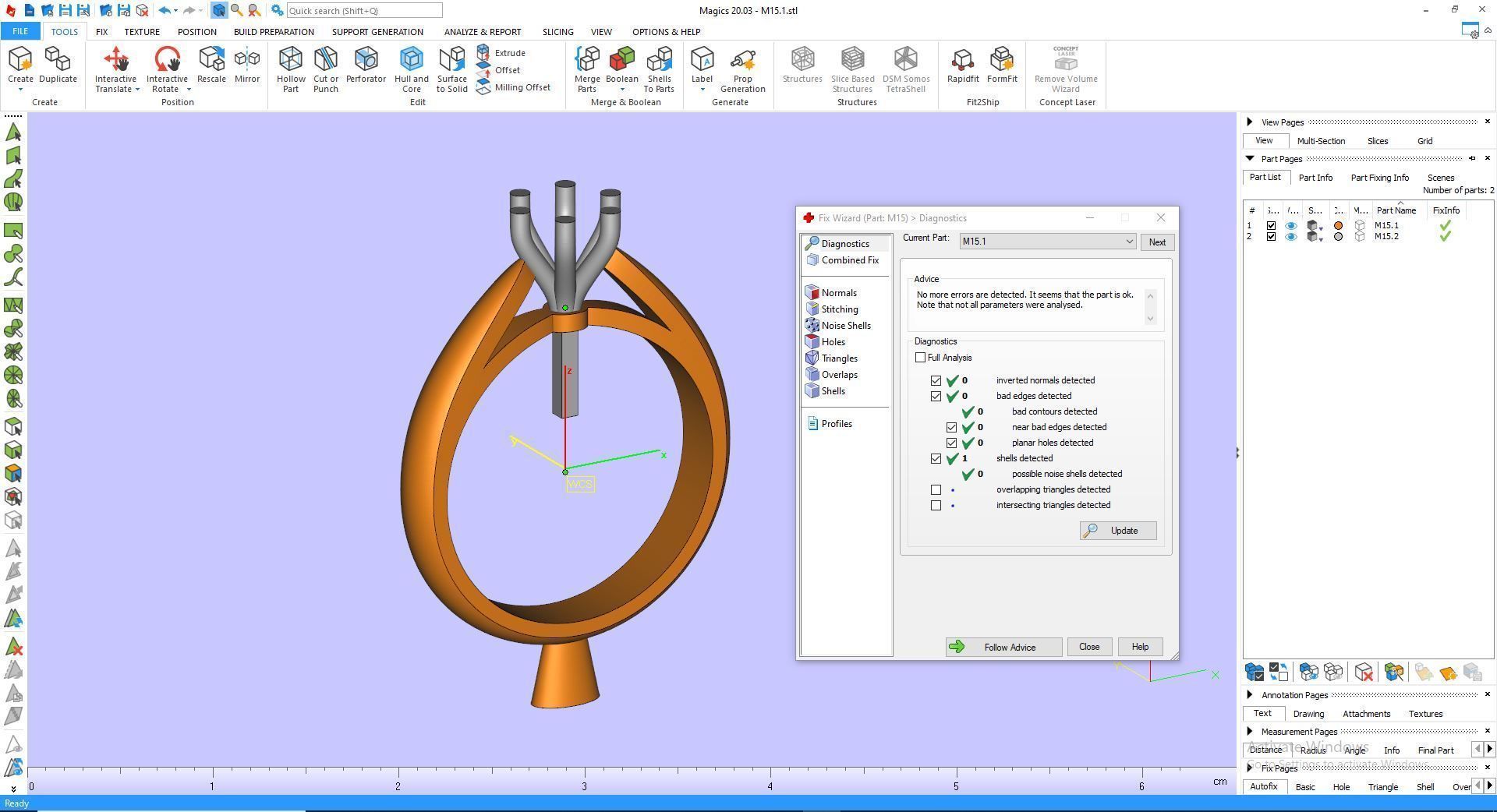Open the Prop Generation tool

[x=742, y=69]
